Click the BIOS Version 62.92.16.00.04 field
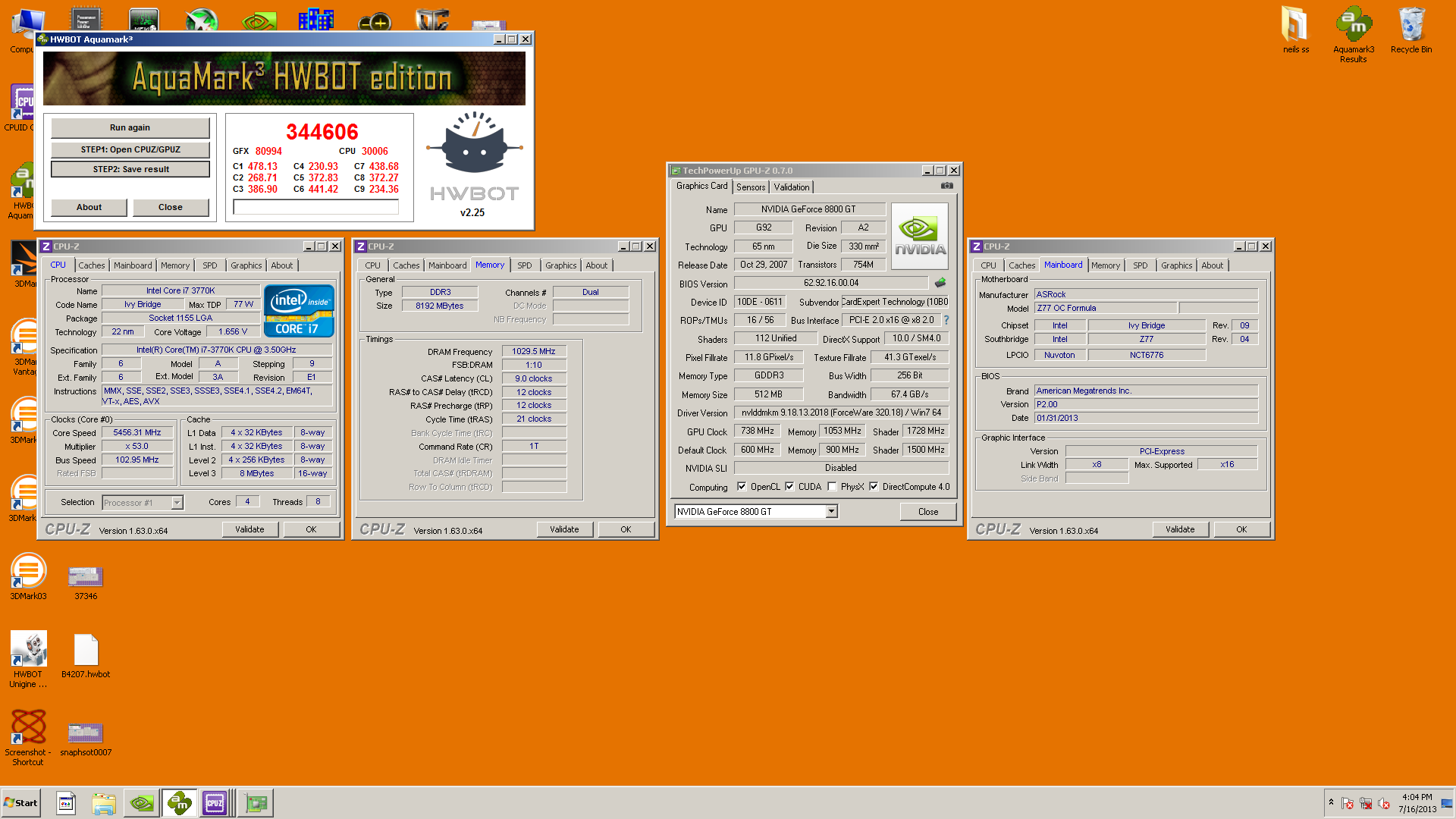This screenshot has width=1456, height=819. point(831,284)
